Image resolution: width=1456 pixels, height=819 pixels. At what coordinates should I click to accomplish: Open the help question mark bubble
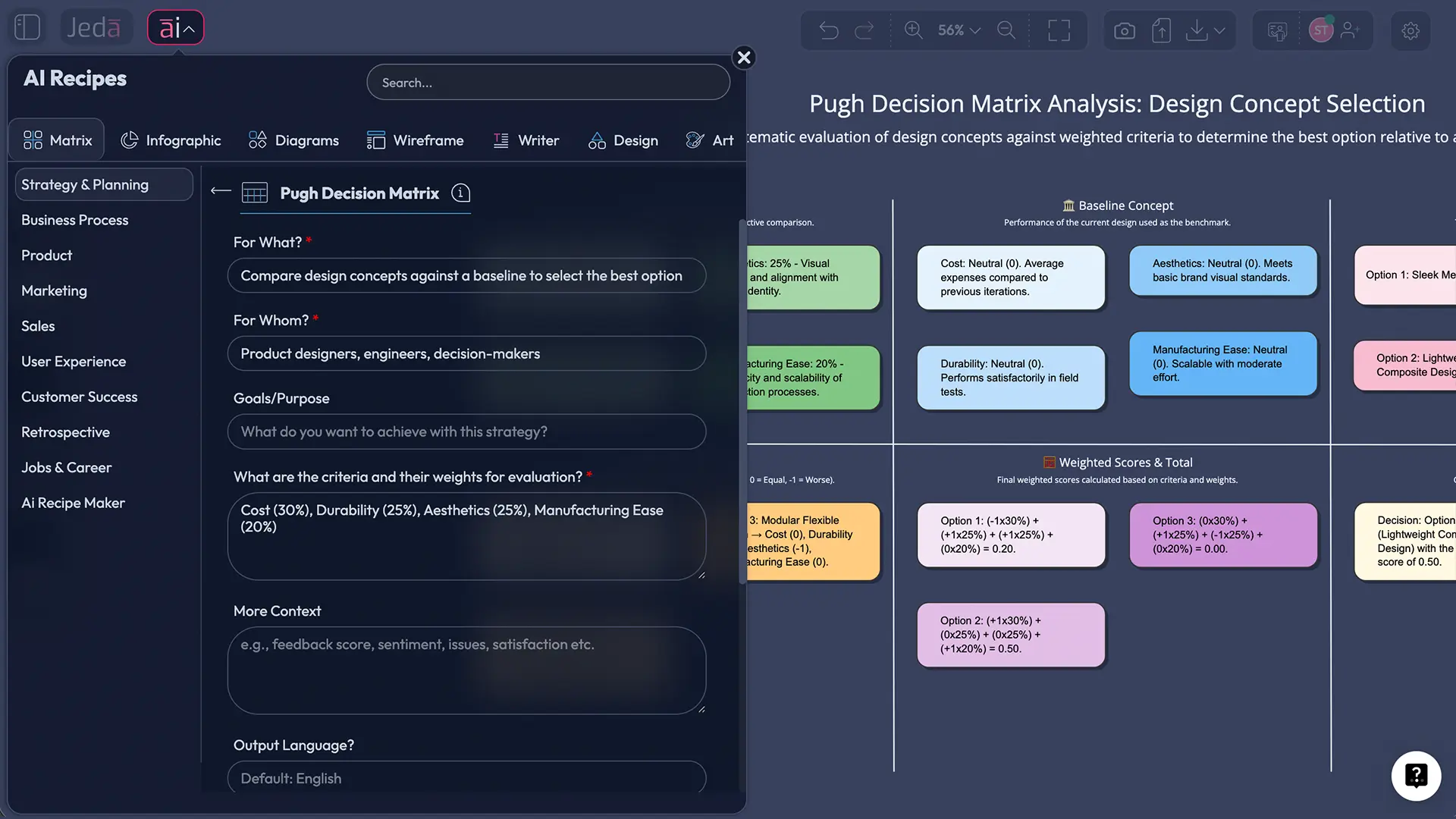[1417, 776]
